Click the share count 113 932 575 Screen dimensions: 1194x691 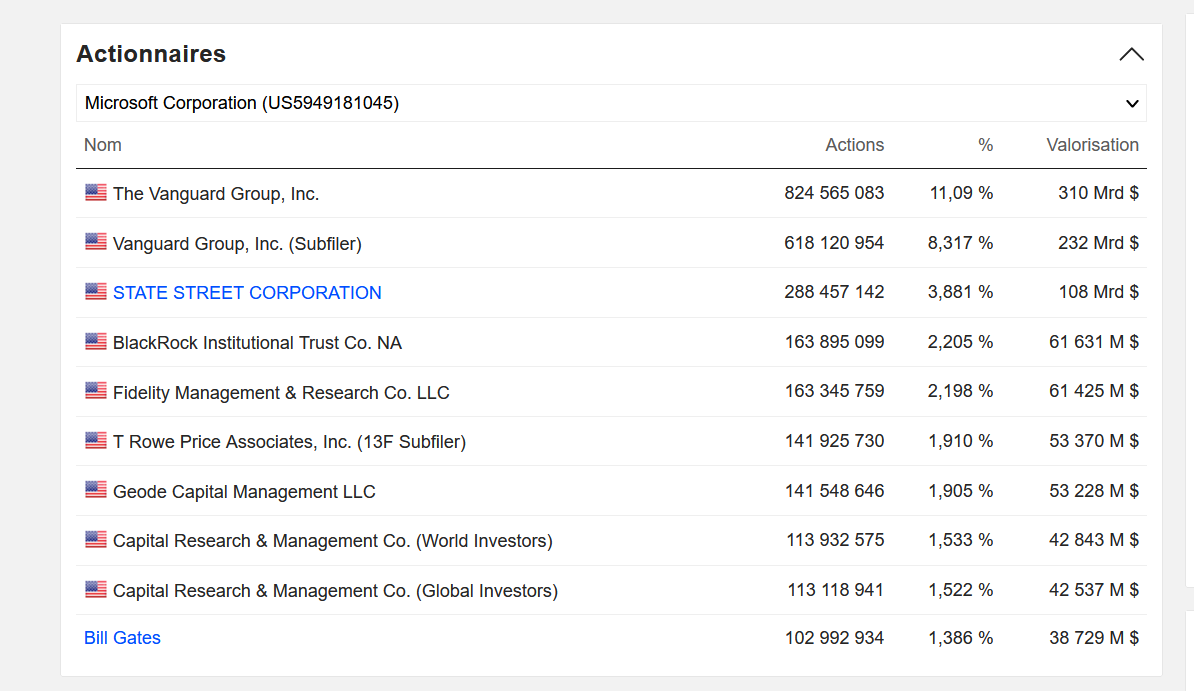835,539
